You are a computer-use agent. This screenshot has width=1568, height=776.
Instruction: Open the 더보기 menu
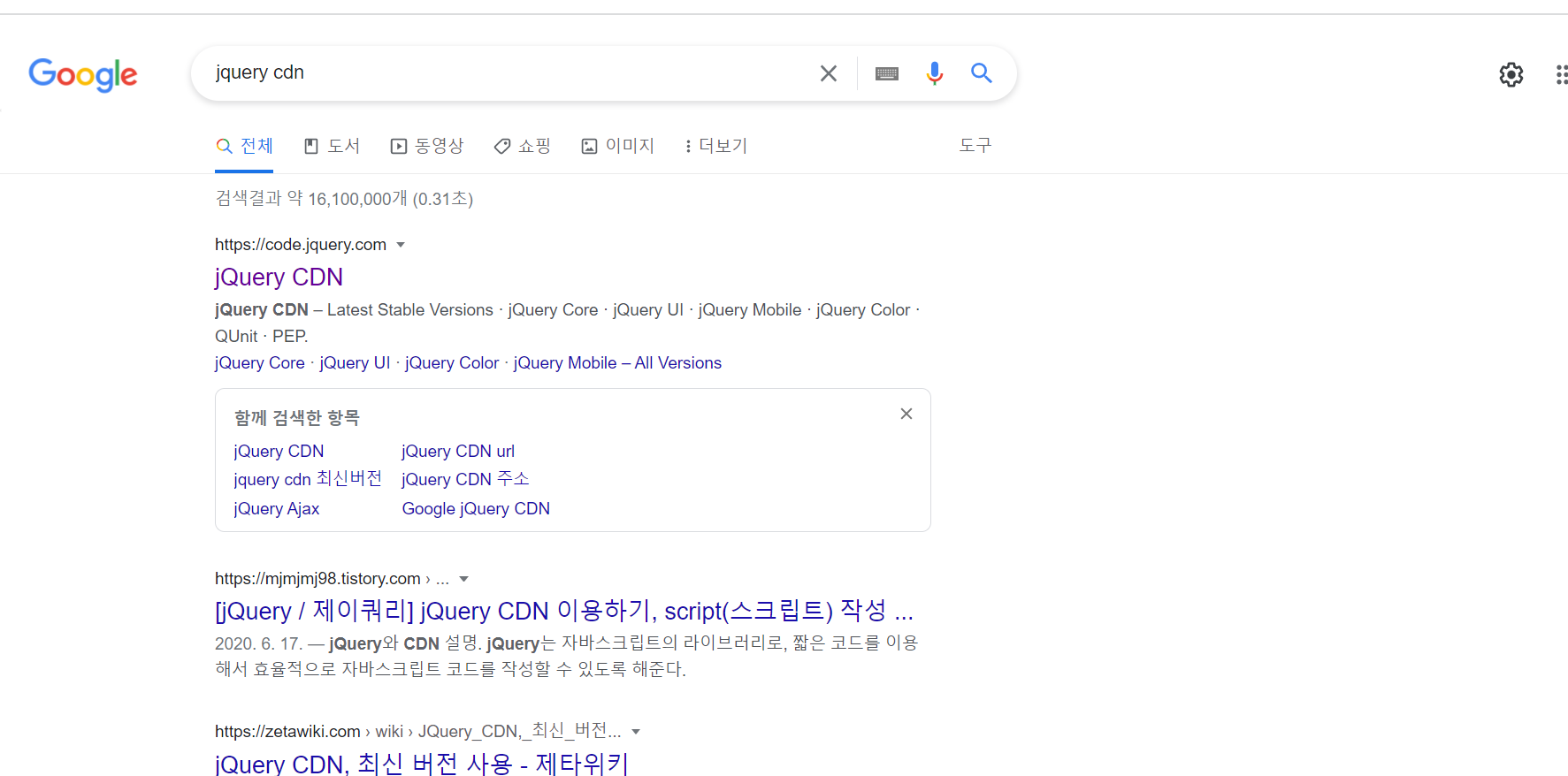tap(716, 146)
